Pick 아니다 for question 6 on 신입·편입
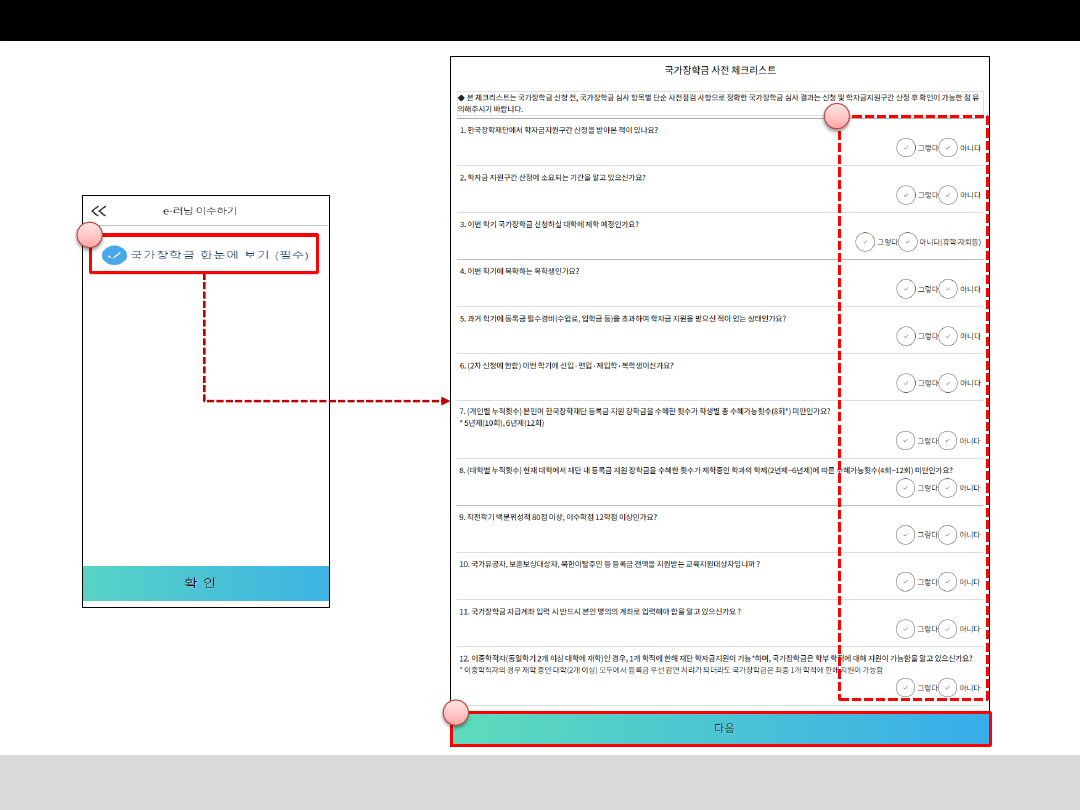The width and height of the screenshot is (1080, 810). (948, 383)
